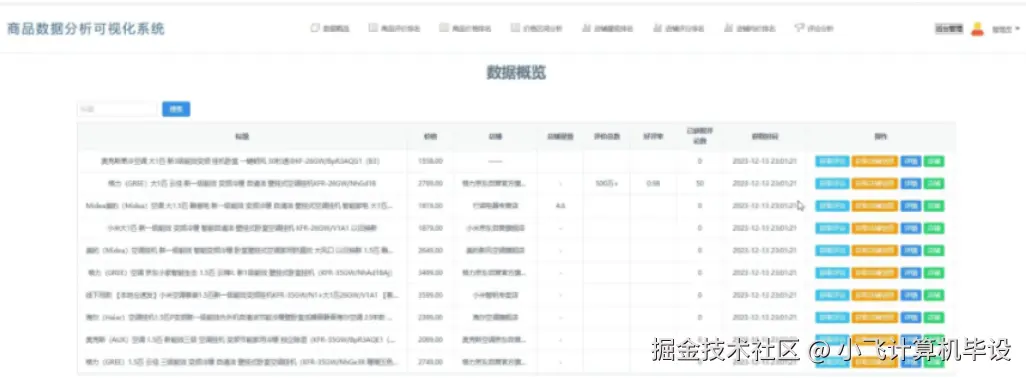Click the orange button in the 1879.00 row
Image resolution: width=1026 pixels, height=378 pixels.
(x=874, y=228)
